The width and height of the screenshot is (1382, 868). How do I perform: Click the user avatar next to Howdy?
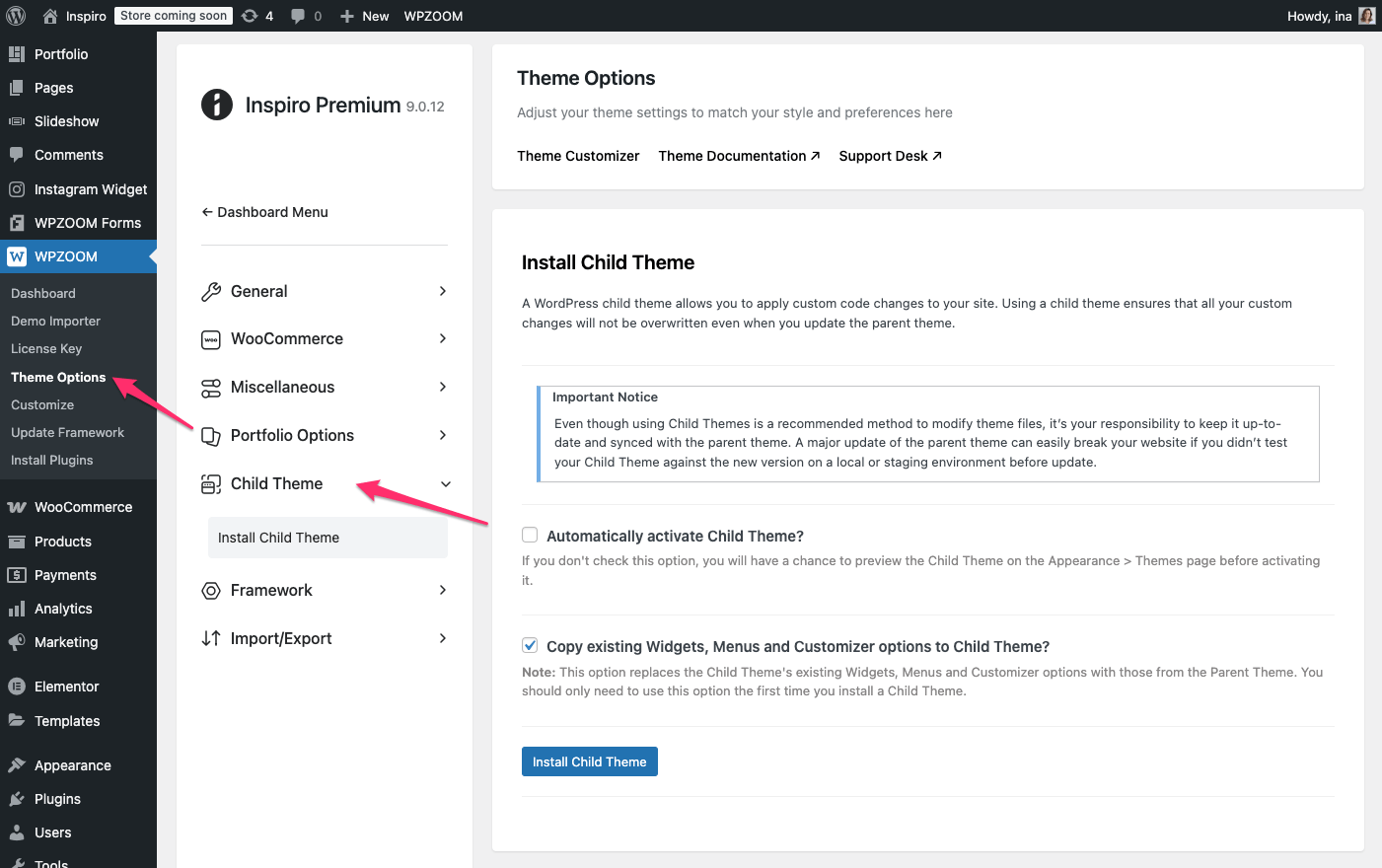click(x=1366, y=16)
